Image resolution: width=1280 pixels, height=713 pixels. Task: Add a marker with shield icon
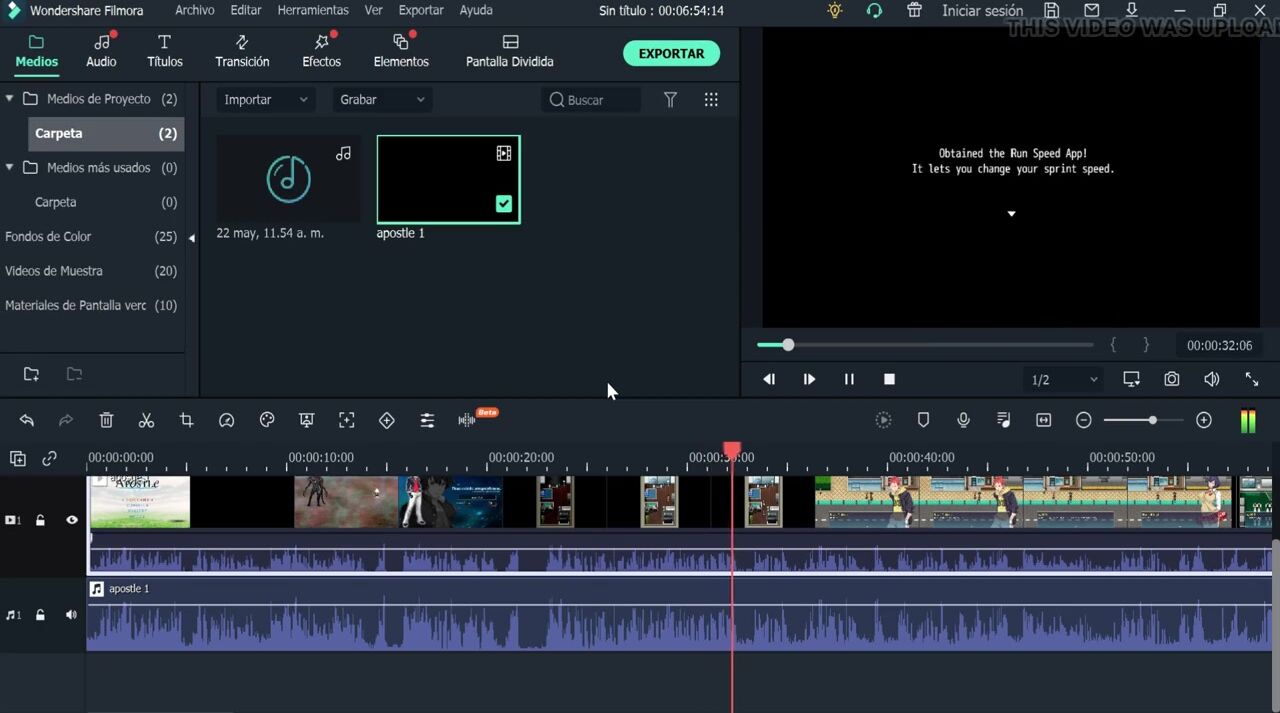(x=923, y=420)
